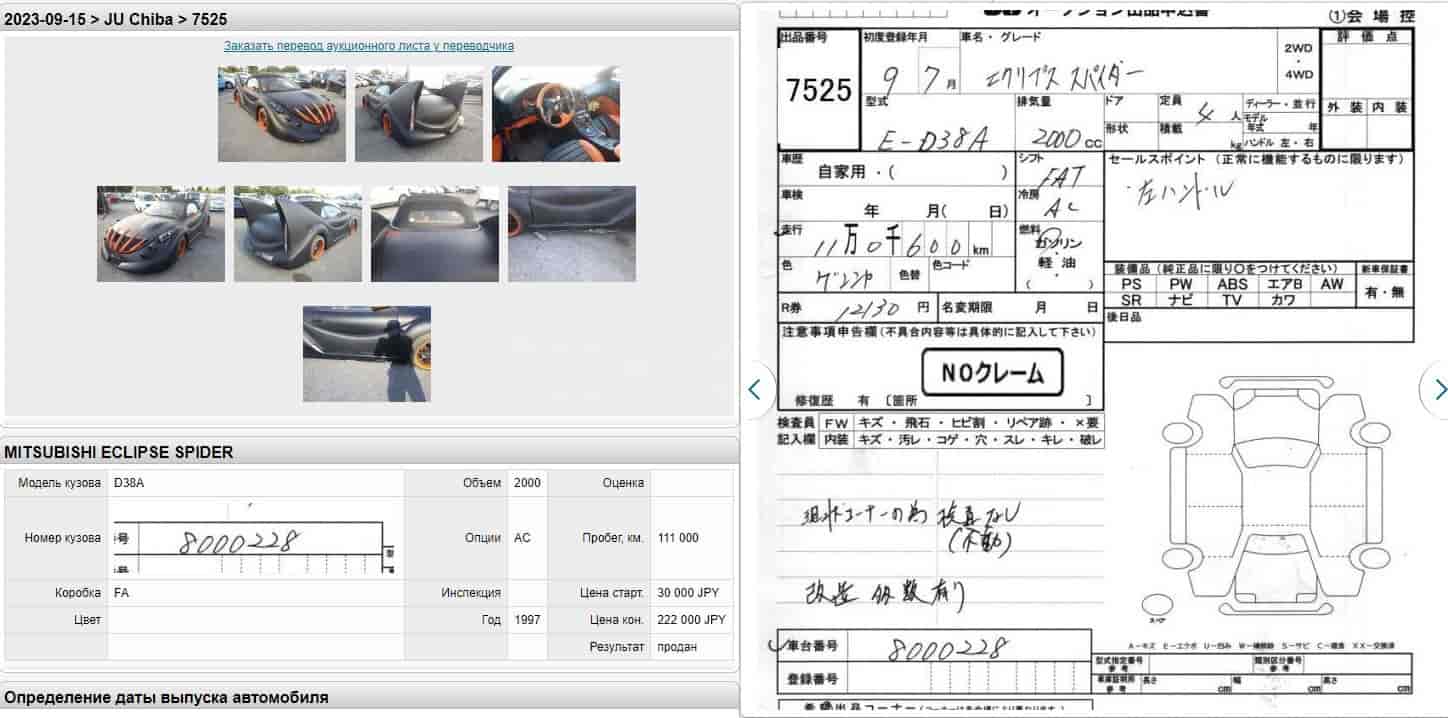
Task: Open the interior thumbnail with orange steering wheel
Action: [556, 114]
